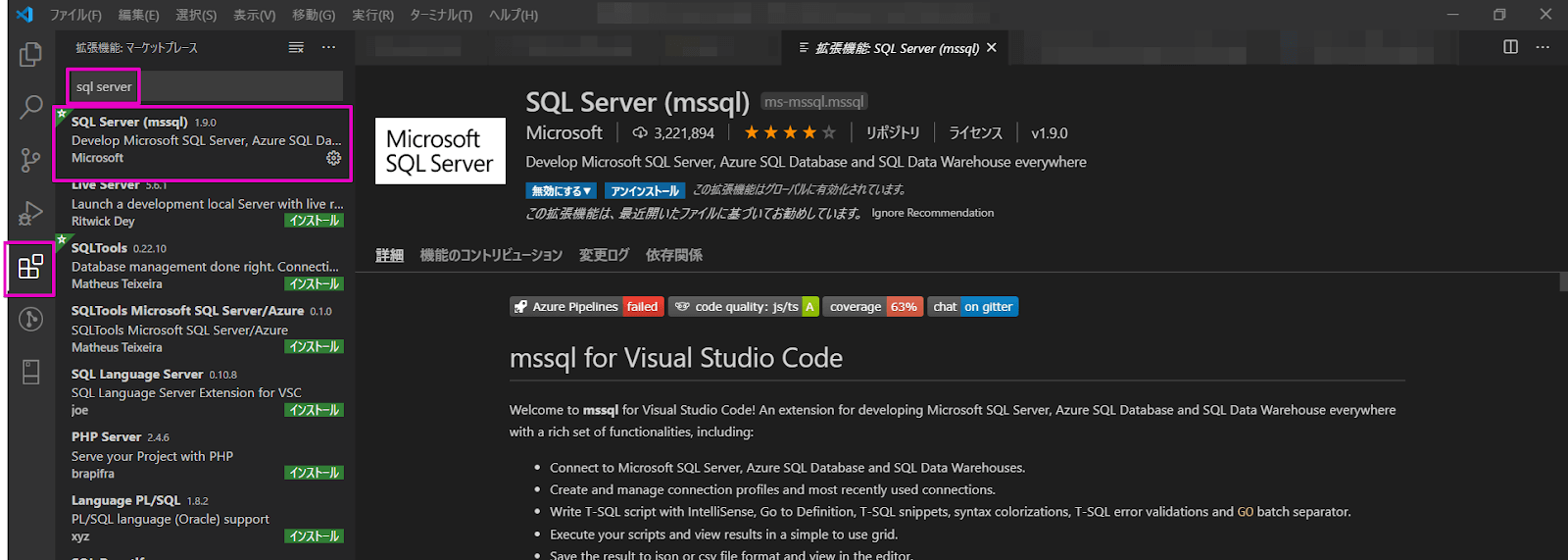Open the Microsoft publisher link

pos(563,132)
